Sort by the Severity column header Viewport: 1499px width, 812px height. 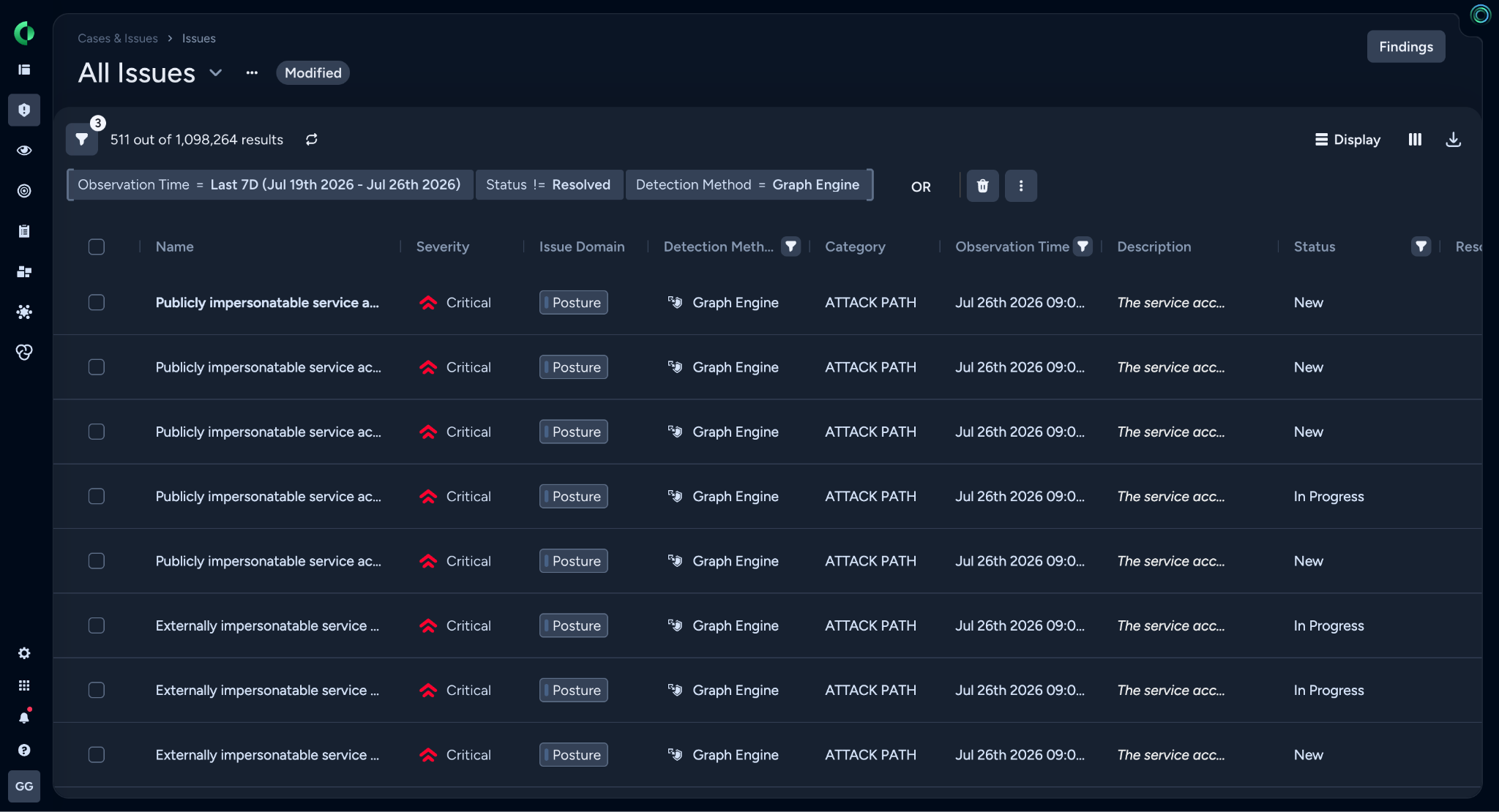443,247
